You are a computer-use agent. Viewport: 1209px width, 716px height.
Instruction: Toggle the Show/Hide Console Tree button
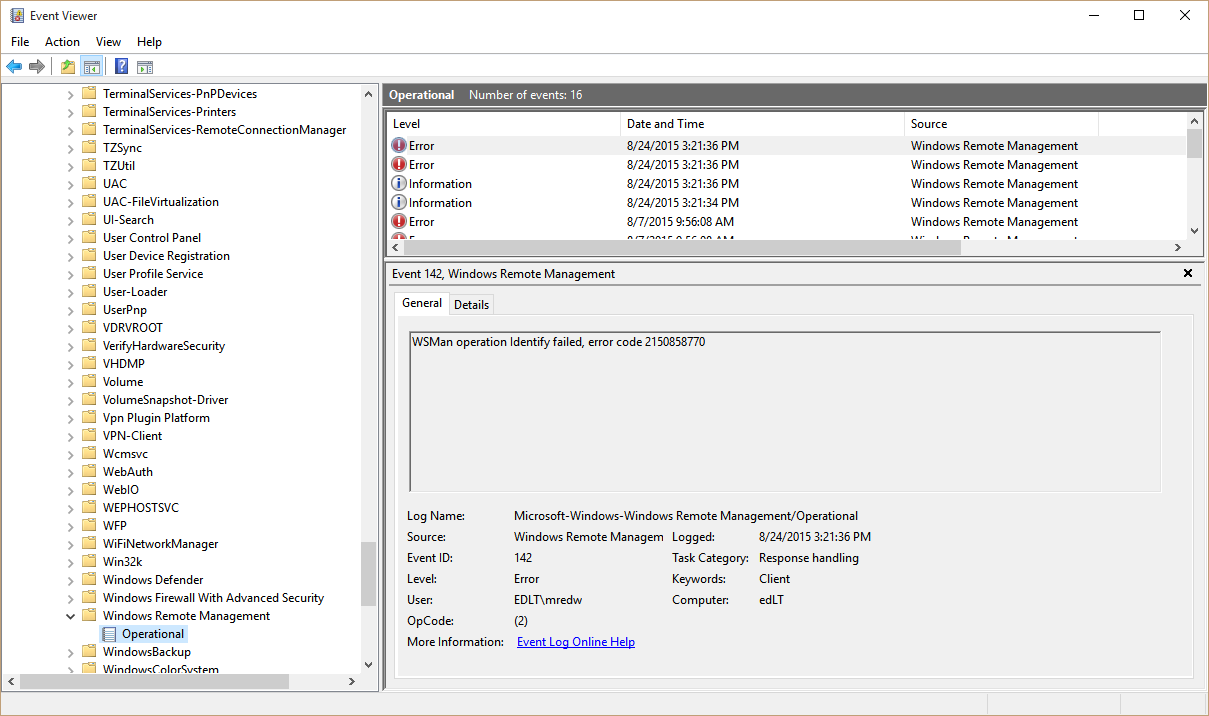click(91, 67)
